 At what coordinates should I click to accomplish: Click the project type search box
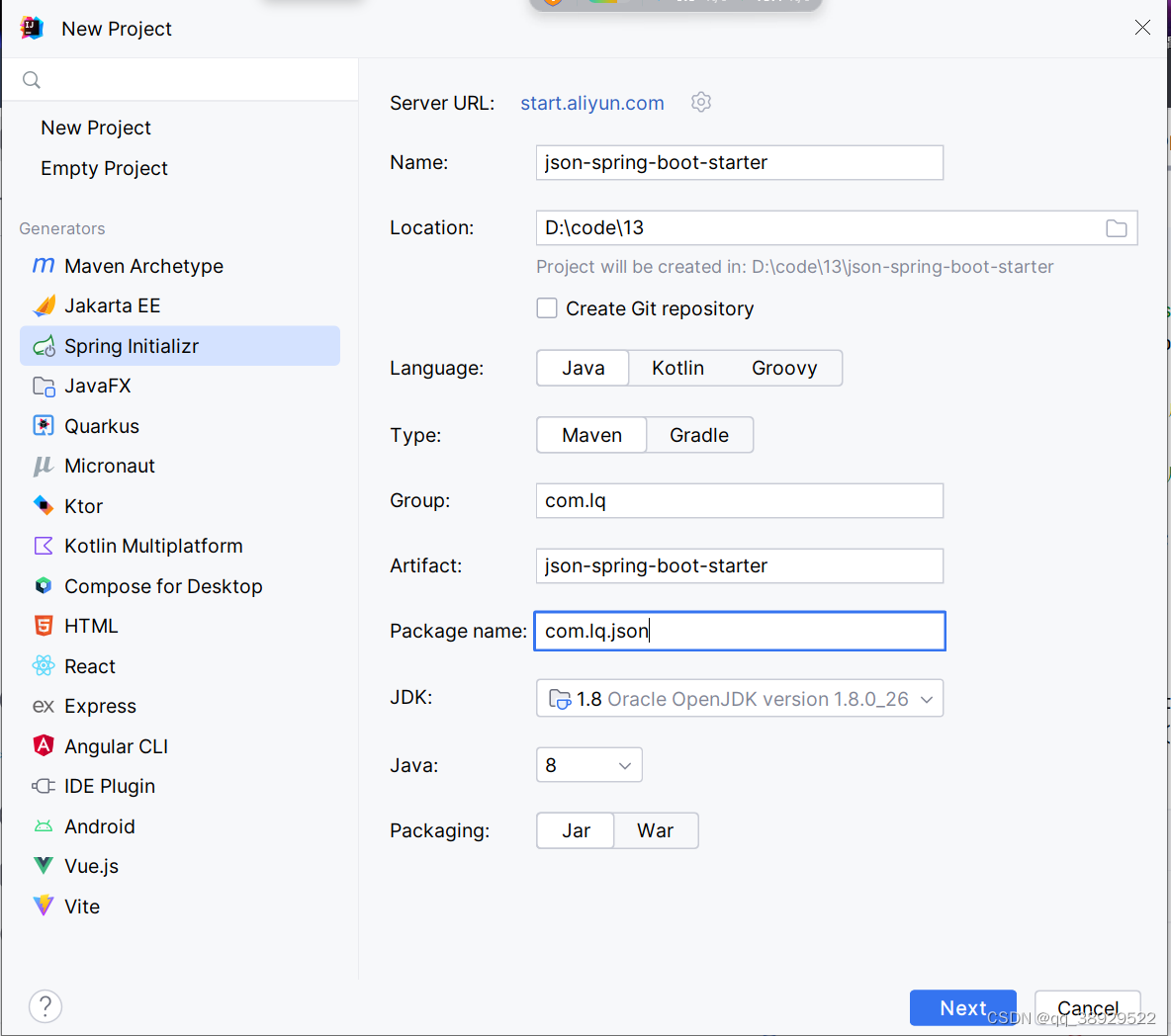click(x=180, y=79)
